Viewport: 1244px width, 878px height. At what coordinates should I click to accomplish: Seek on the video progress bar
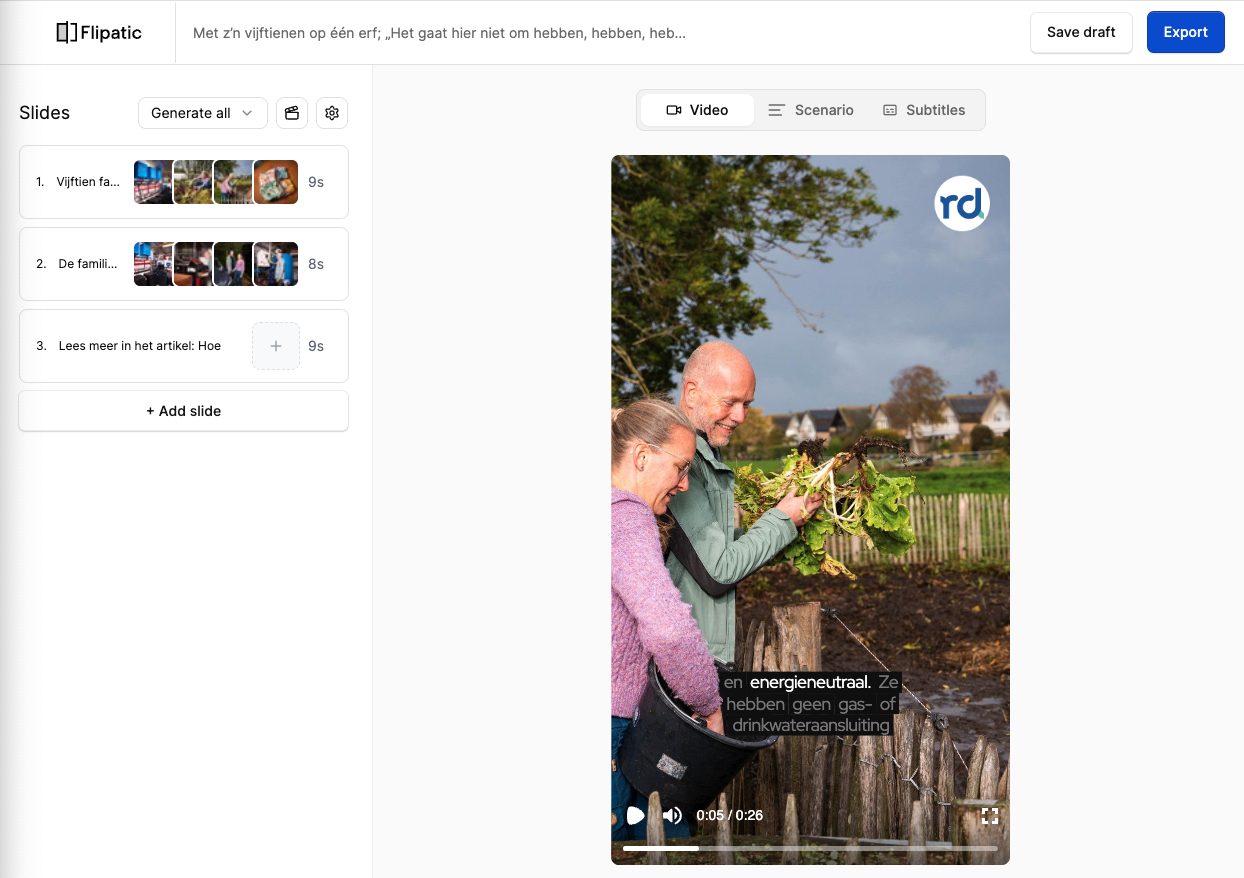810,848
